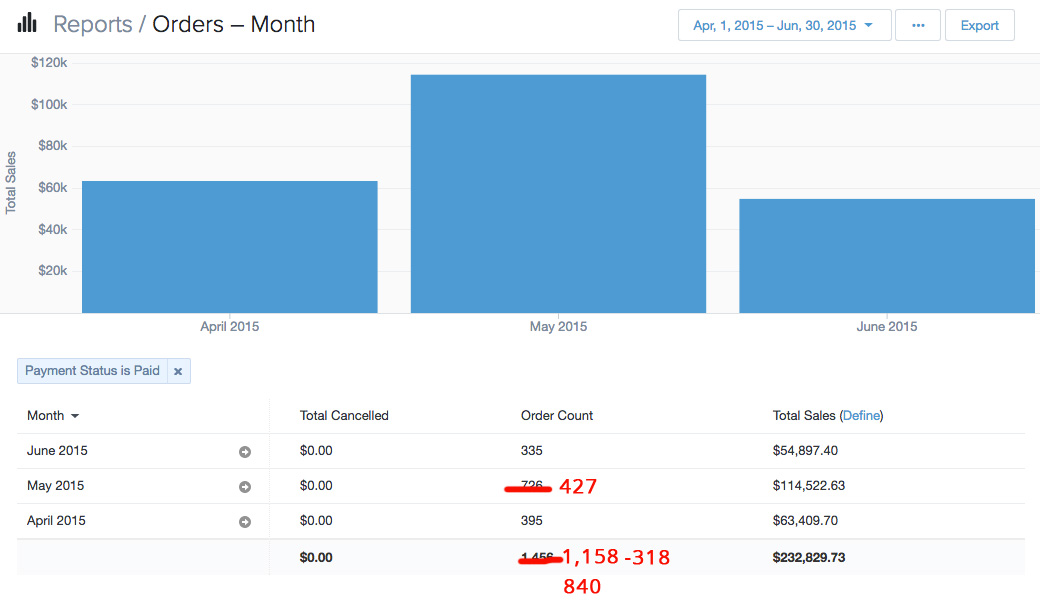Click the April 2015 order count 395
This screenshot has height=612, width=1040.
click(x=531, y=521)
